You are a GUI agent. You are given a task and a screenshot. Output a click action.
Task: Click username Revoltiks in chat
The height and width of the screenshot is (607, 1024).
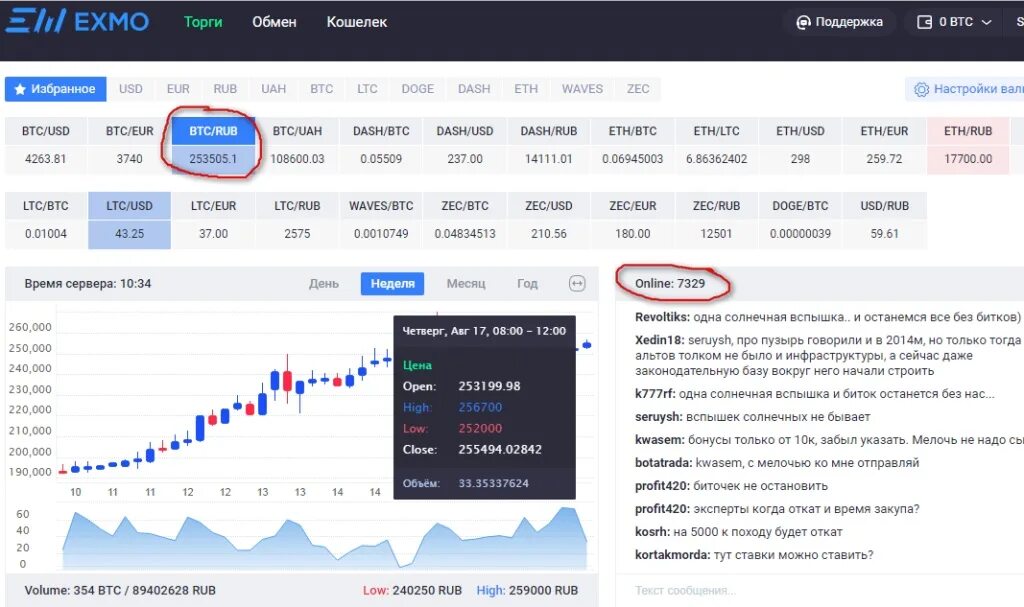(x=662, y=317)
